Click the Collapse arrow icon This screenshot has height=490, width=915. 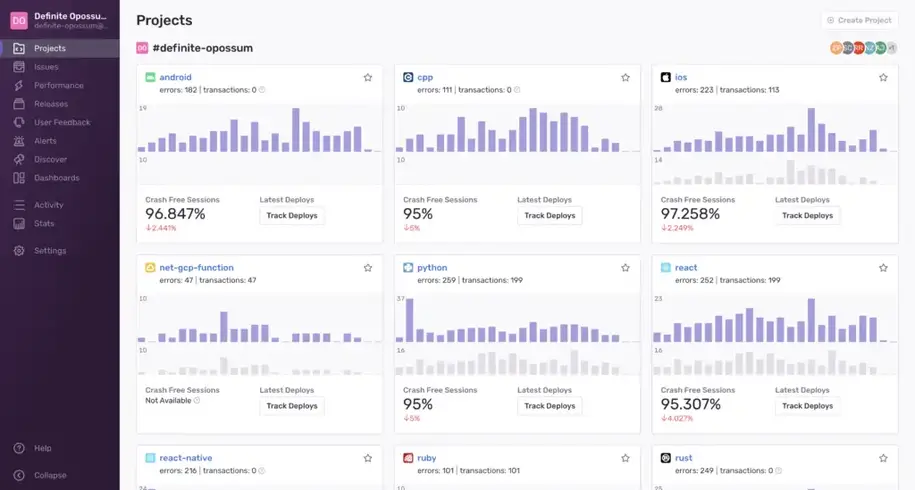point(19,475)
